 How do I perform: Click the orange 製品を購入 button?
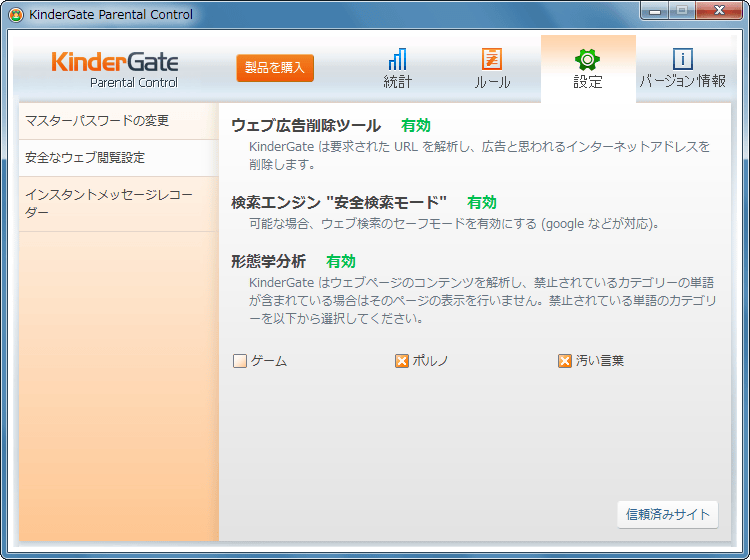(275, 68)
